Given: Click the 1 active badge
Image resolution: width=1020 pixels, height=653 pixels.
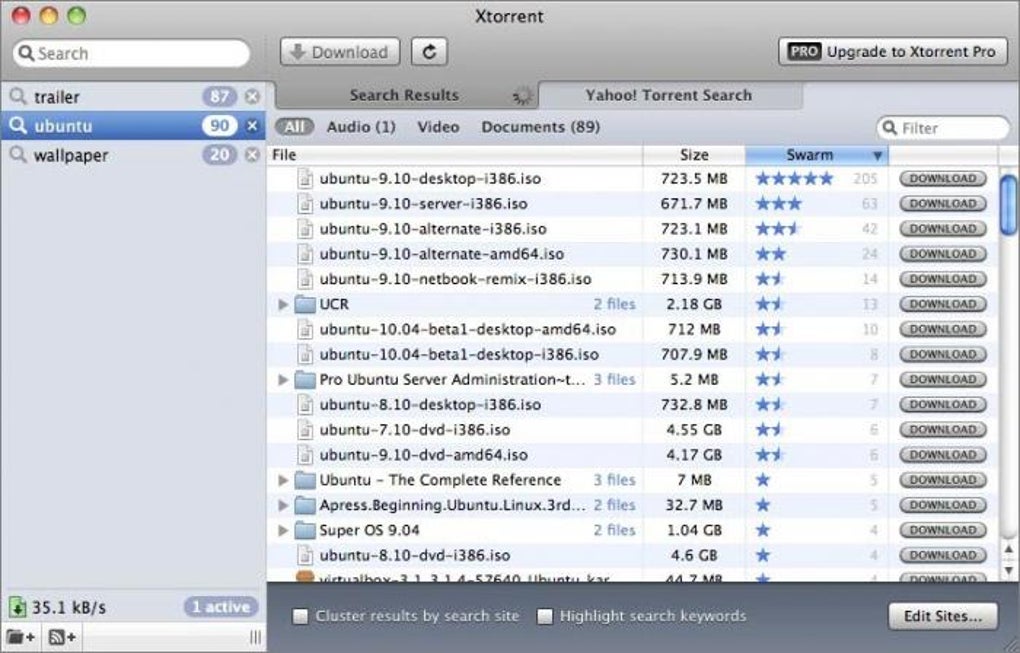Looking at the screenshot, I should click(x=221, y=607).
